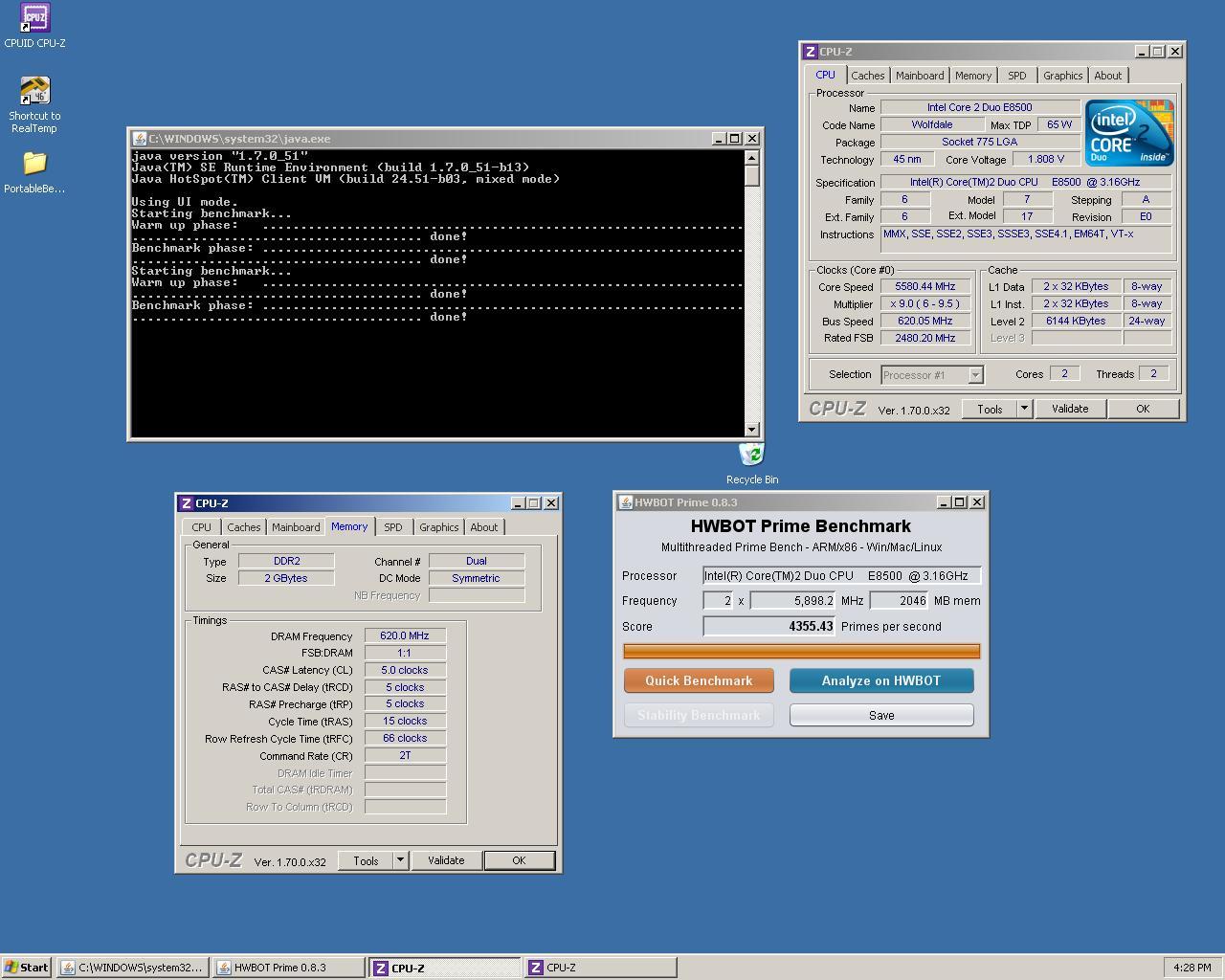
Task: Activate the pressed CPU-Z taskbar button
Action: coord(445,968)
